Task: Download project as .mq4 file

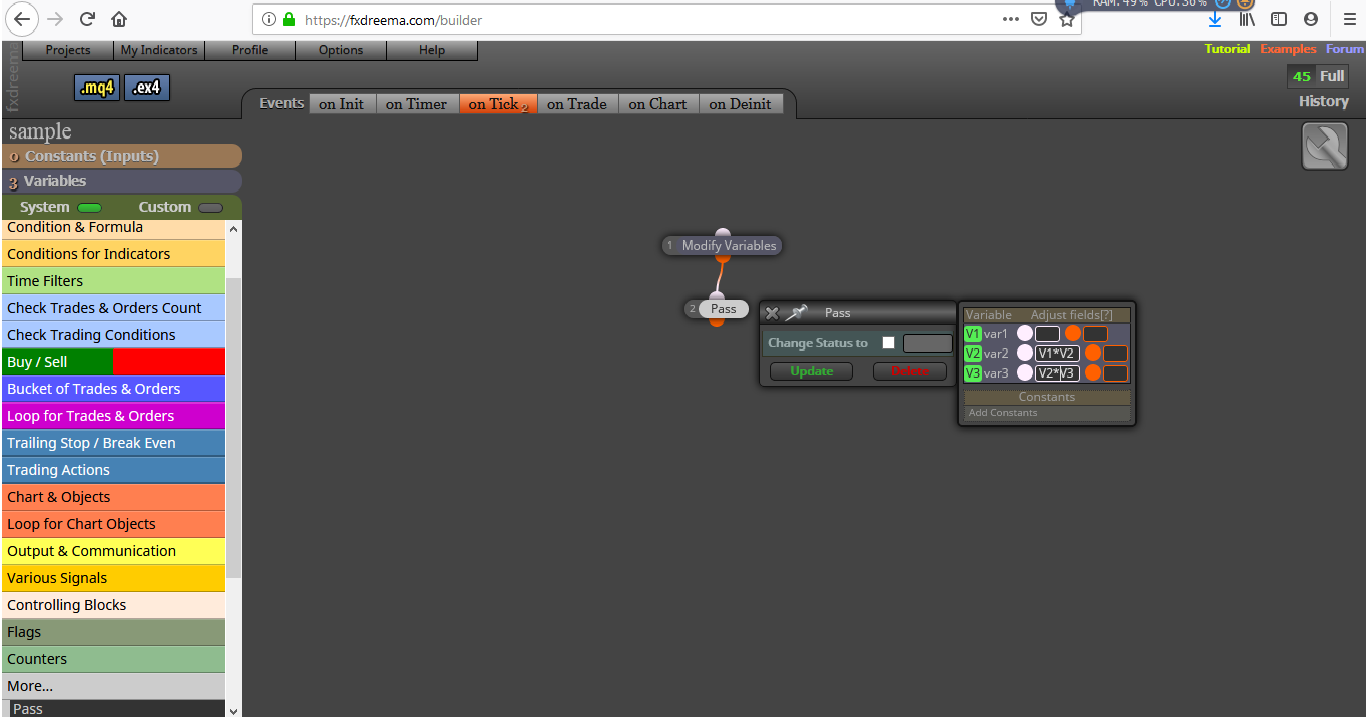Action: (x=97, y=88)
